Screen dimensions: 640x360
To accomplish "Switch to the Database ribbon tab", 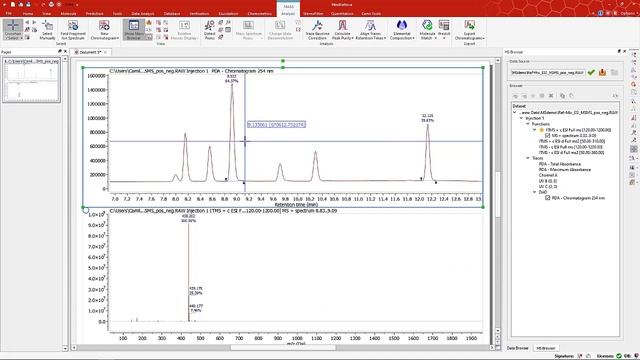I will 172,13.
